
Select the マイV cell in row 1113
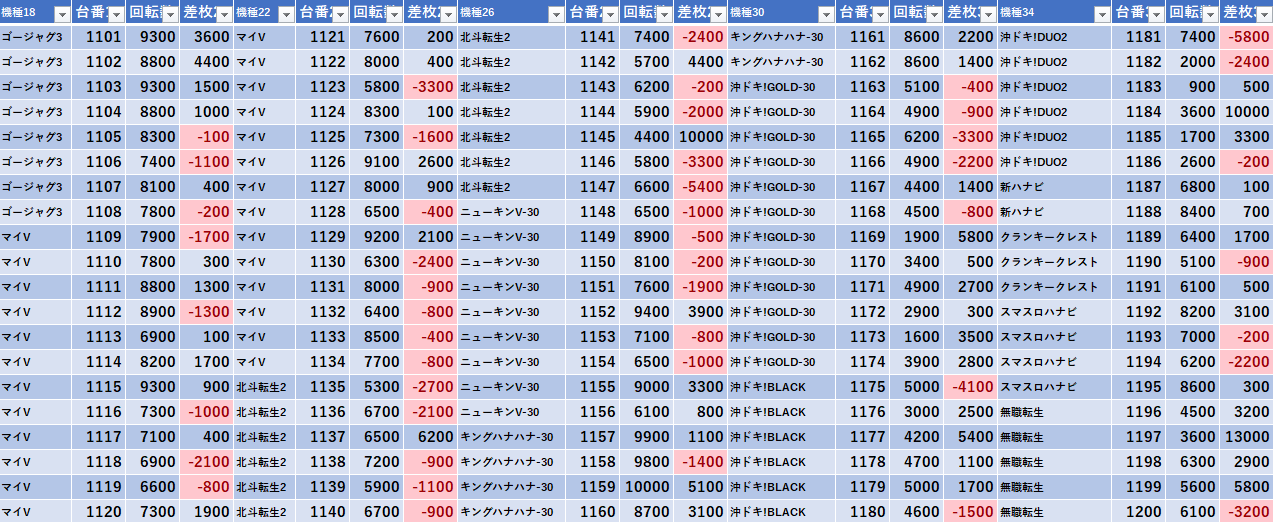coord(36,337)
